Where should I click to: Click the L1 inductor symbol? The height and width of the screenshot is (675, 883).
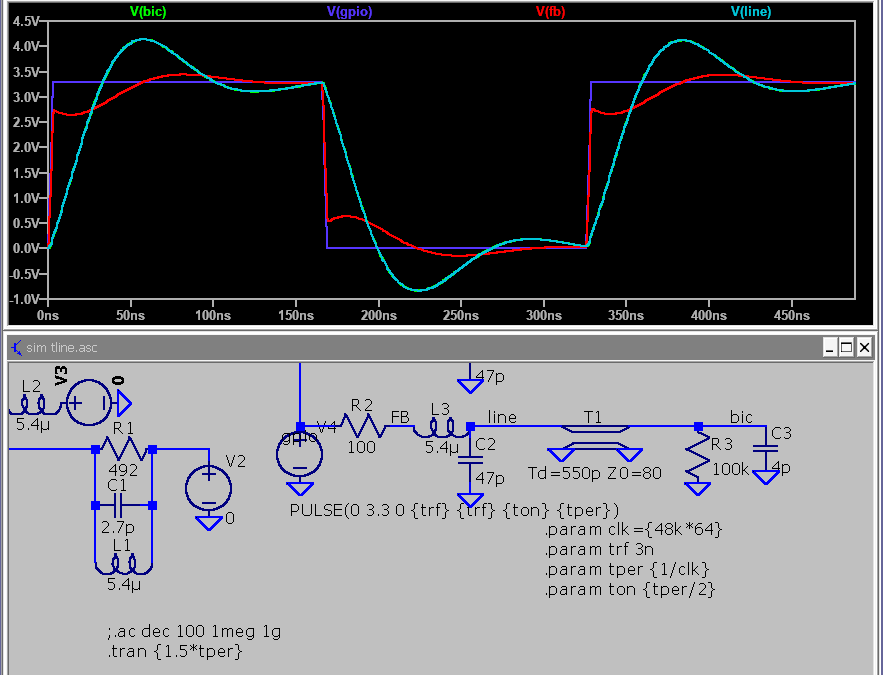tap(121, 567)
